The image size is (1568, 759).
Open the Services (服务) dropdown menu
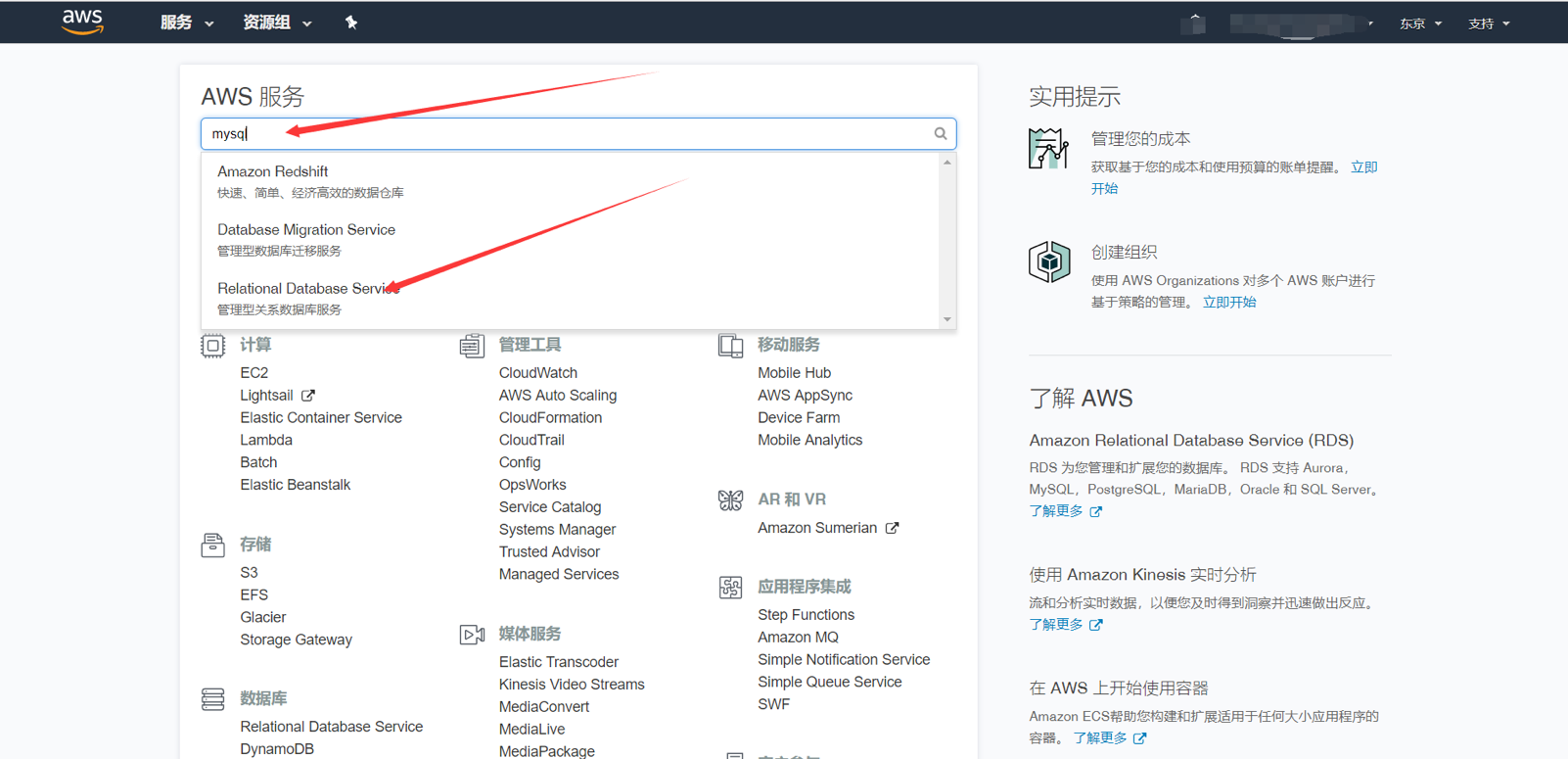point(186,23)
